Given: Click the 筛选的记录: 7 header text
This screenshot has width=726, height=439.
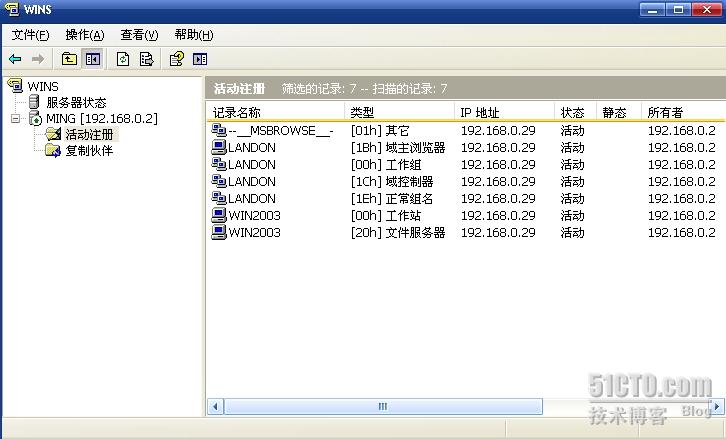Looking at the screenshot, I should point(319,88).
